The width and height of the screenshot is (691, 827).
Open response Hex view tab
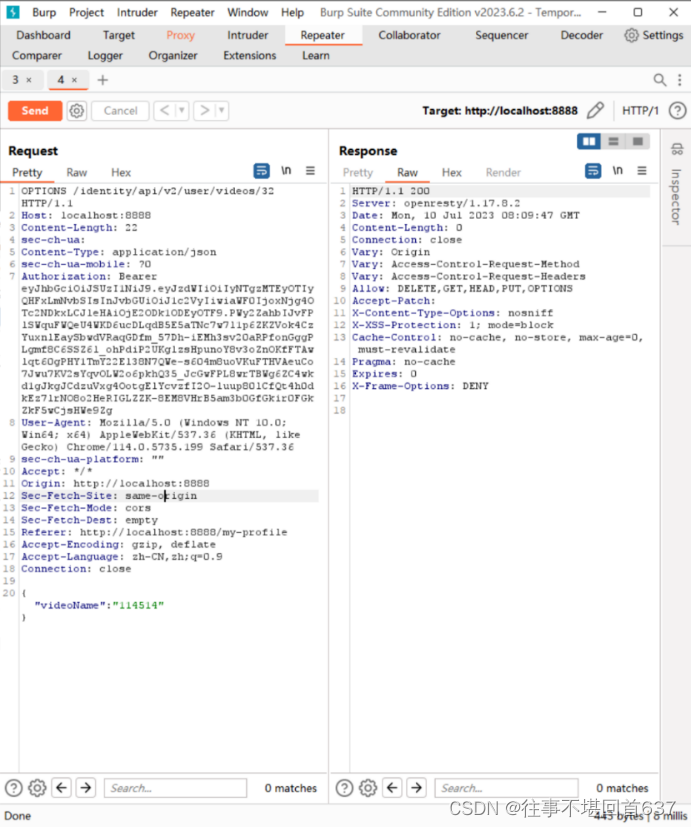click(452, 172)
